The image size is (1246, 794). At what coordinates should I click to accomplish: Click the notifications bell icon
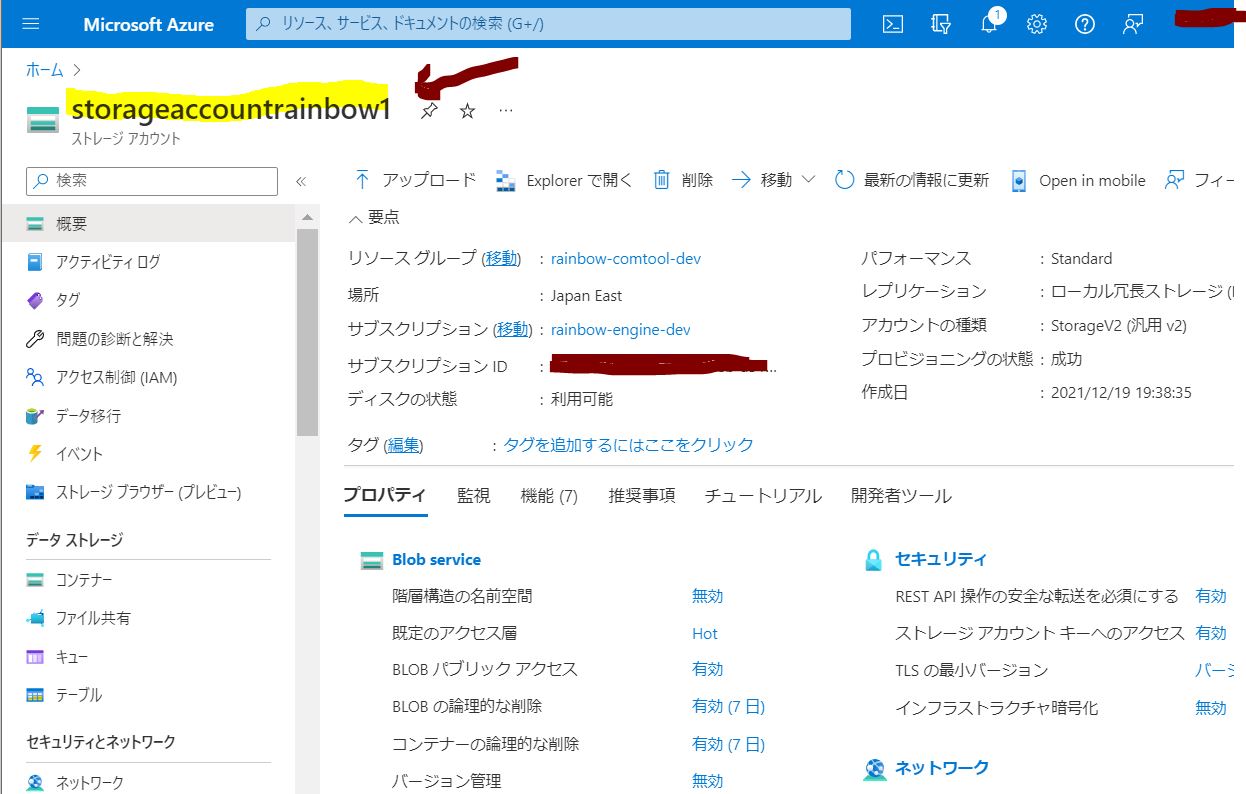point(988,25)
